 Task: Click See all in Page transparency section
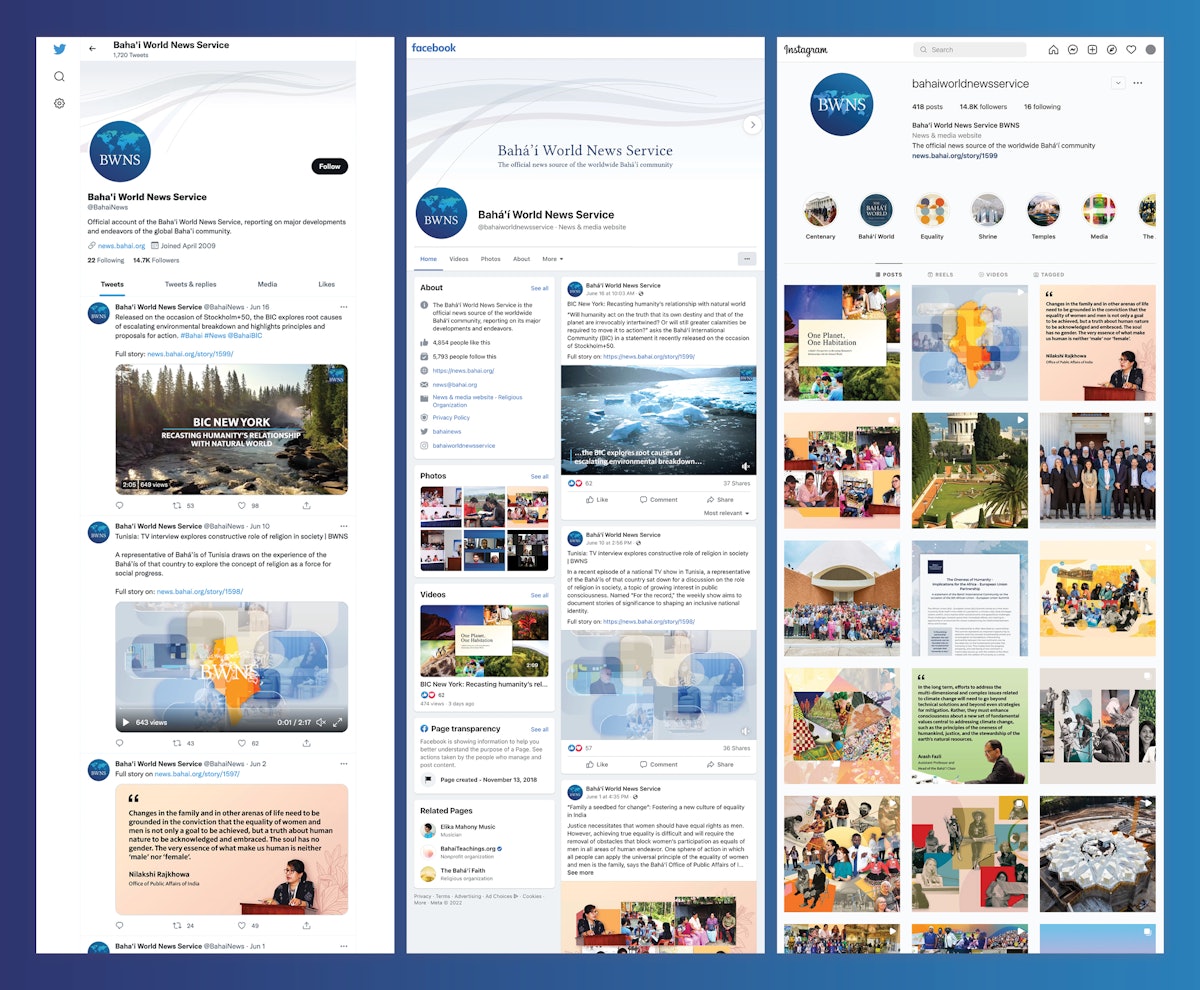pos(539,729)
